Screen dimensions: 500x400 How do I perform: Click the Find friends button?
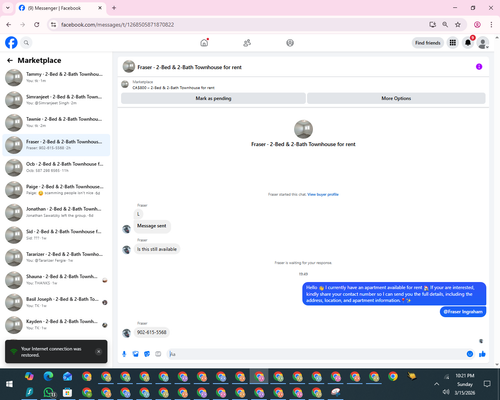click(428, 43)
